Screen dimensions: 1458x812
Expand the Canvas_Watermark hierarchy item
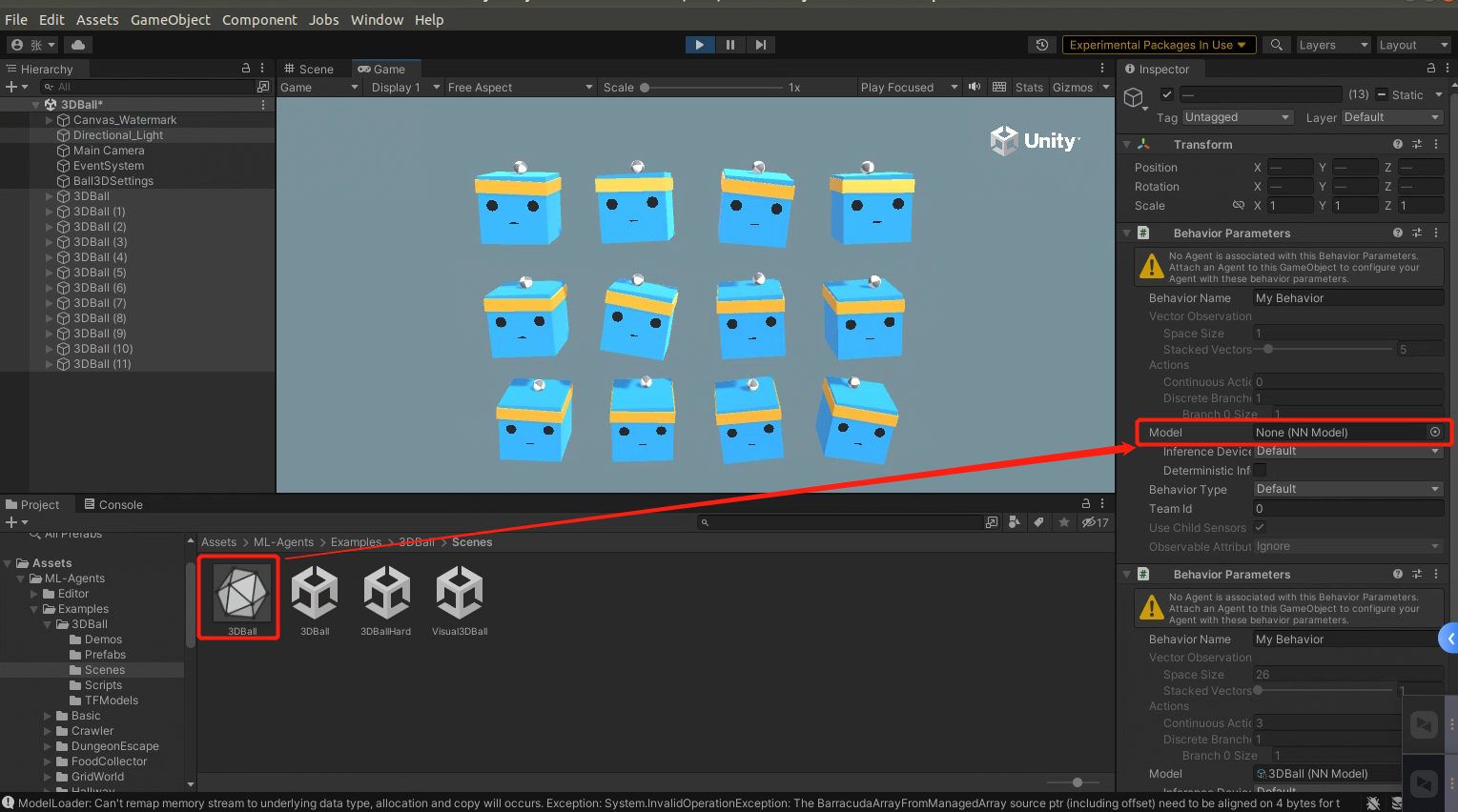click(x=50, y=120)
